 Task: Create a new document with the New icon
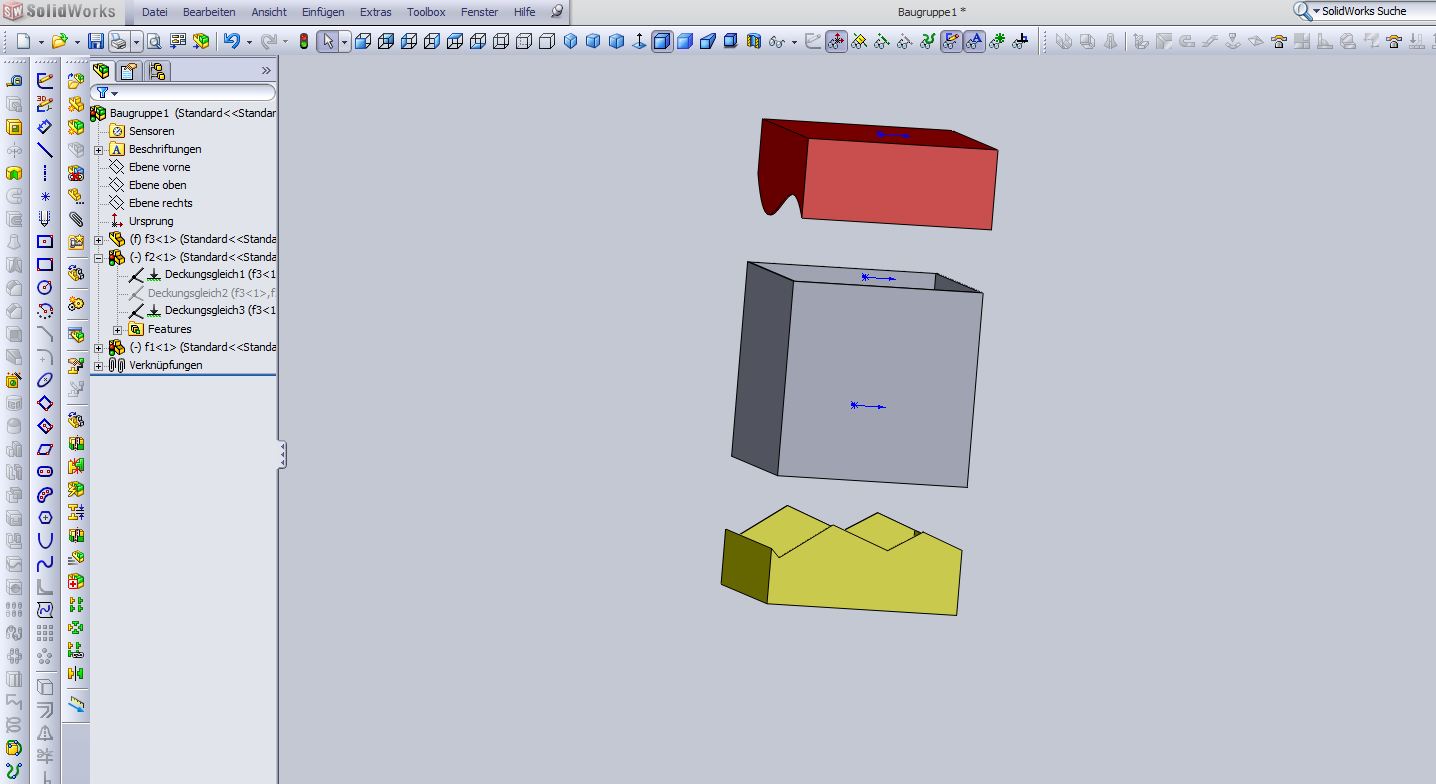[23, 41]
